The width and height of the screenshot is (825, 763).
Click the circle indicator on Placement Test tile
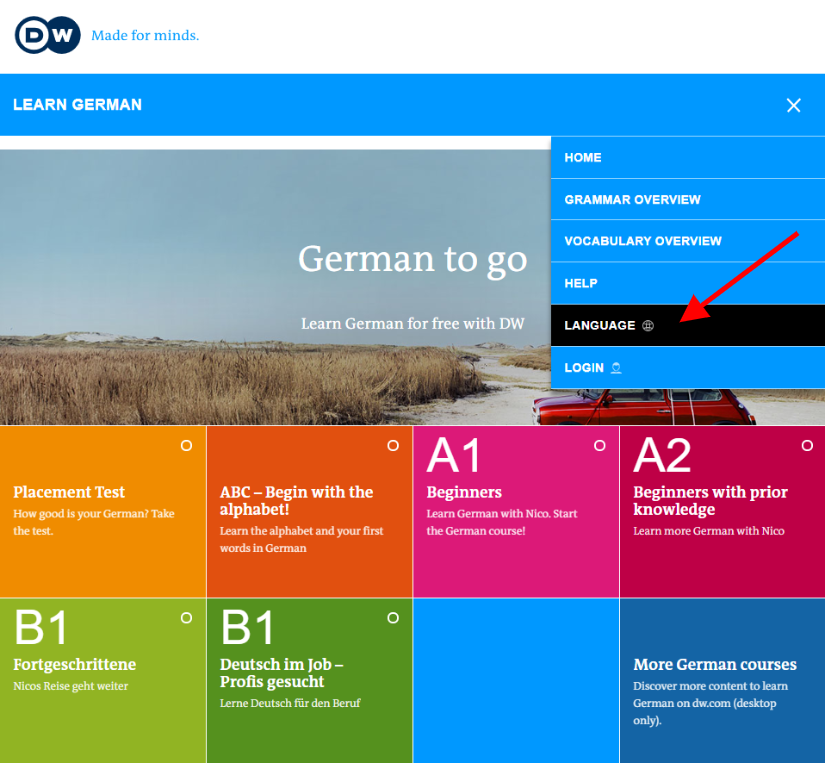(186, 446)
